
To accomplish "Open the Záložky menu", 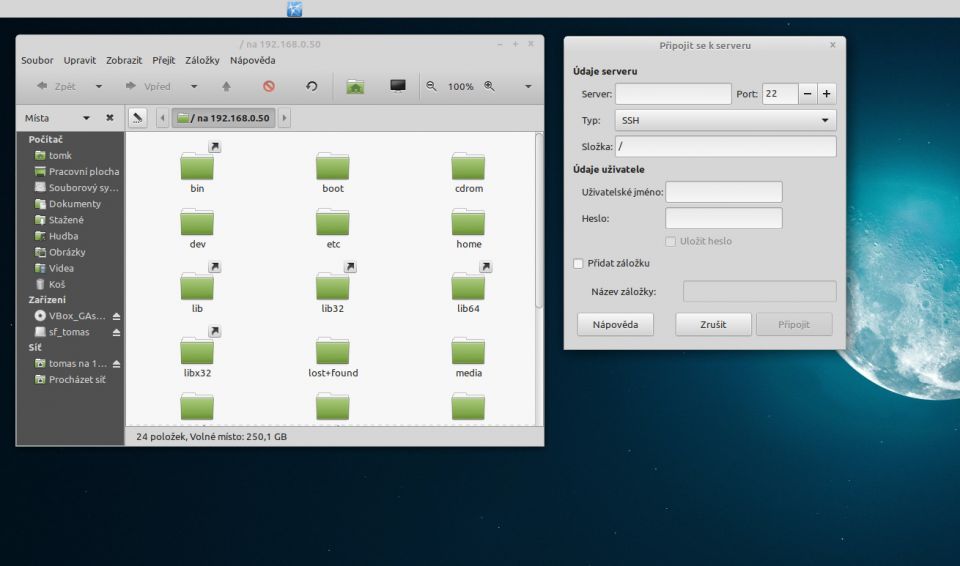I will (202, 60).
